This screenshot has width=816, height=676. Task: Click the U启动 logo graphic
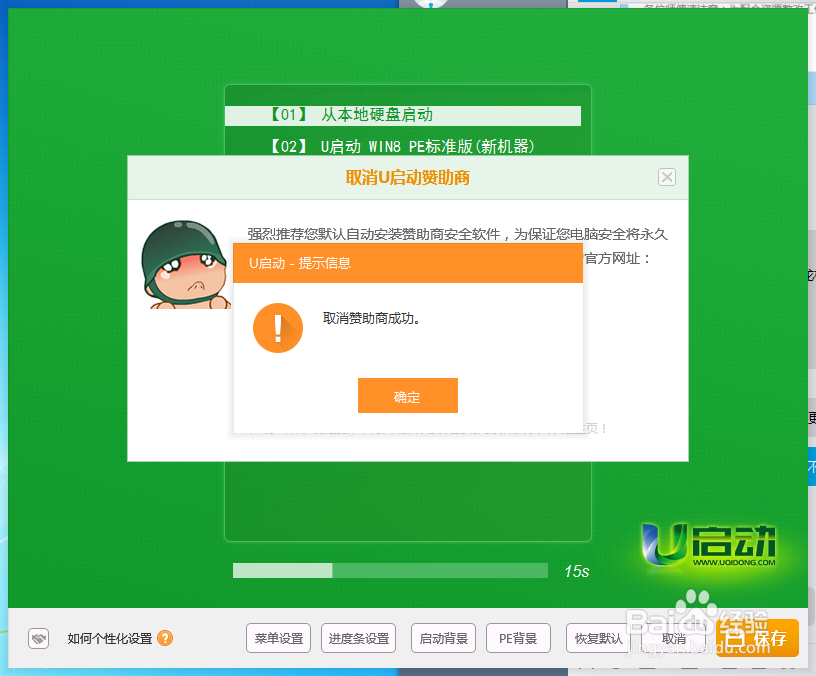pos(709,545)
